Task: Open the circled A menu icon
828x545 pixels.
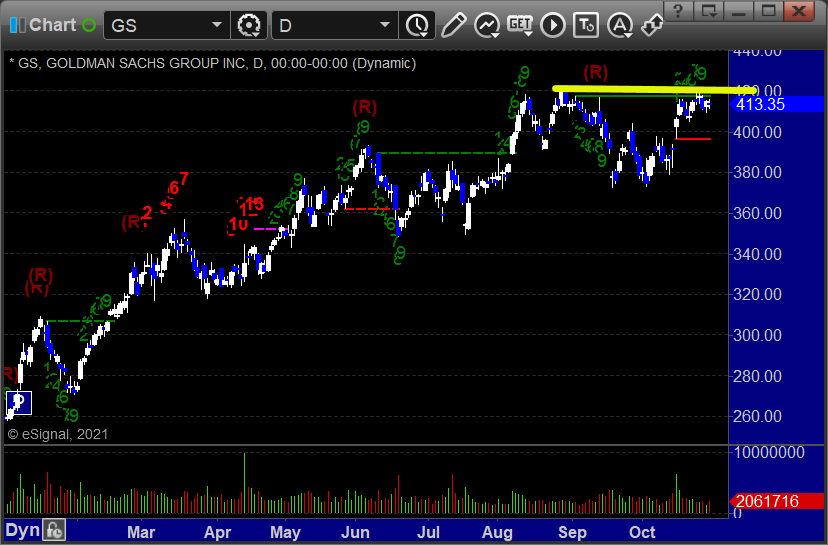Action: click(619, 25)
